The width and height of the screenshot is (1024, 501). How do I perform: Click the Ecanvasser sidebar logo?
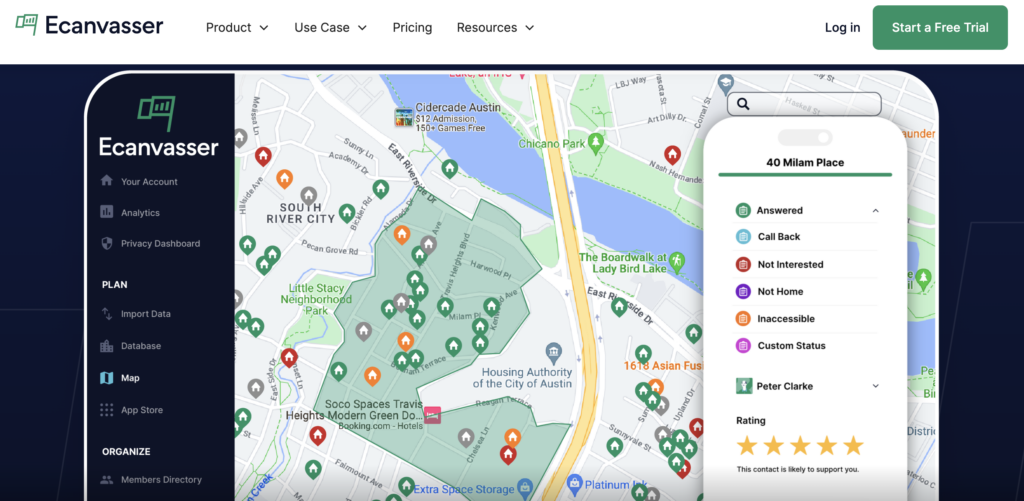(158, 127)
